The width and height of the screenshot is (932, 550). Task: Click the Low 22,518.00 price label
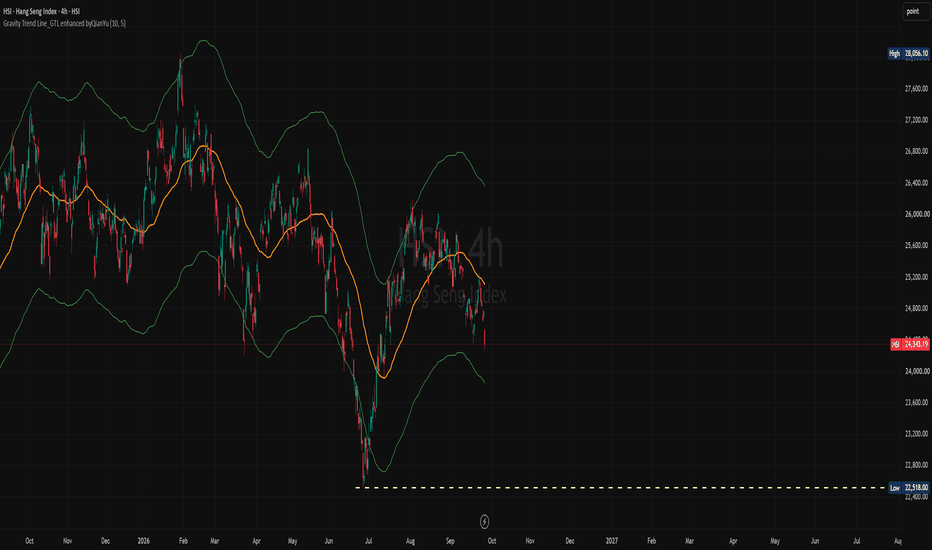909,488
